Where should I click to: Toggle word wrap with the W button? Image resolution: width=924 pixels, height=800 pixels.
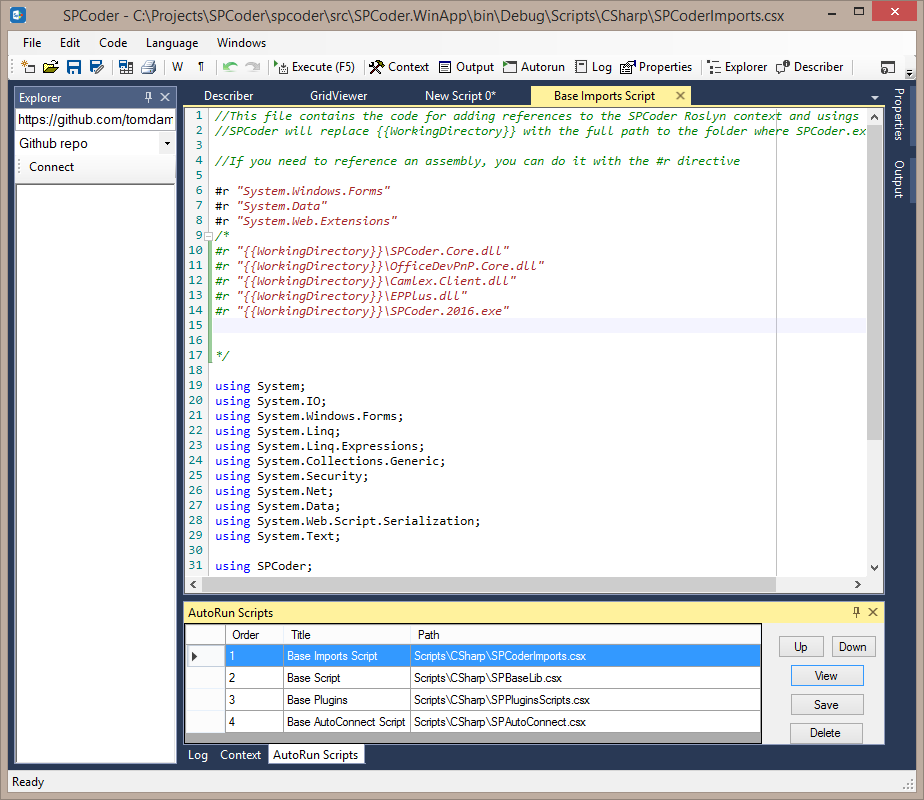(x=177, y=67)
